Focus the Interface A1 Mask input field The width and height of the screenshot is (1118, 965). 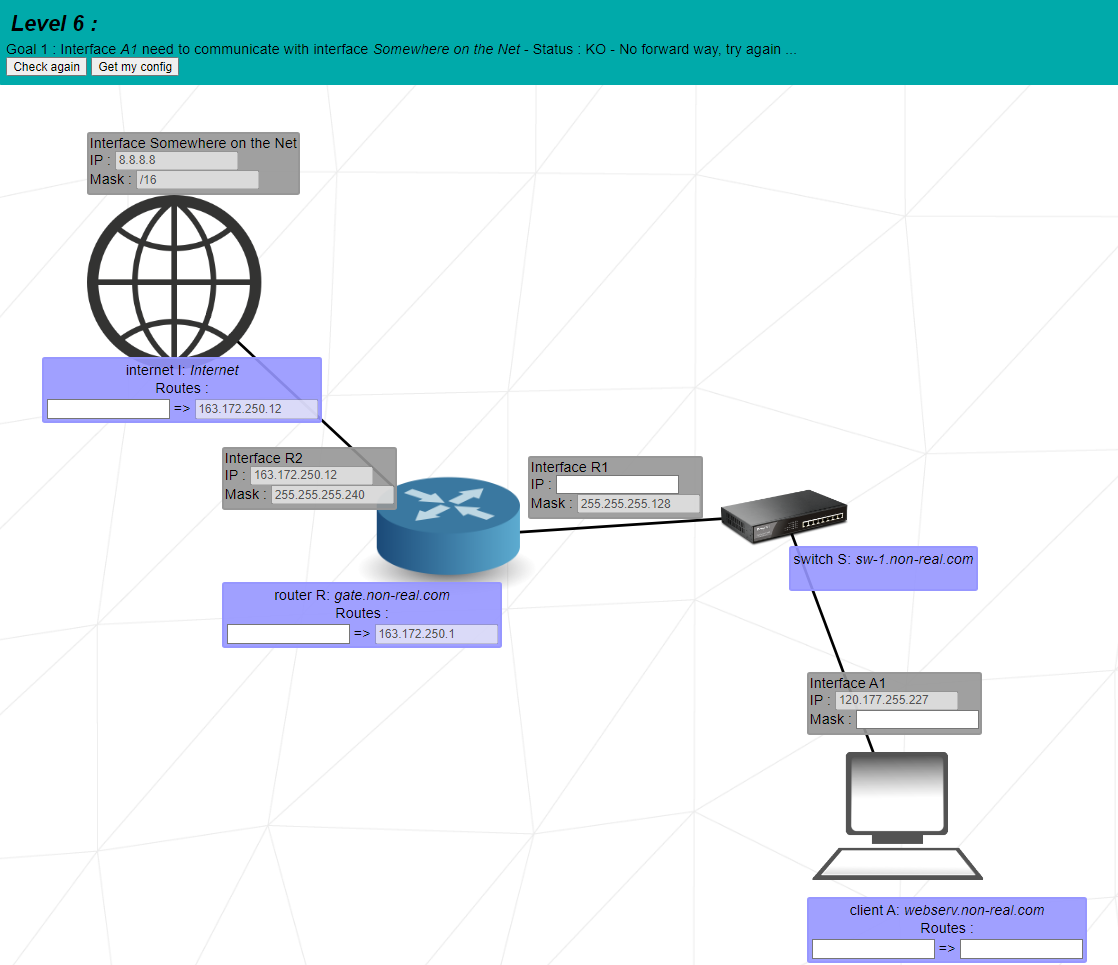(917, 720)
